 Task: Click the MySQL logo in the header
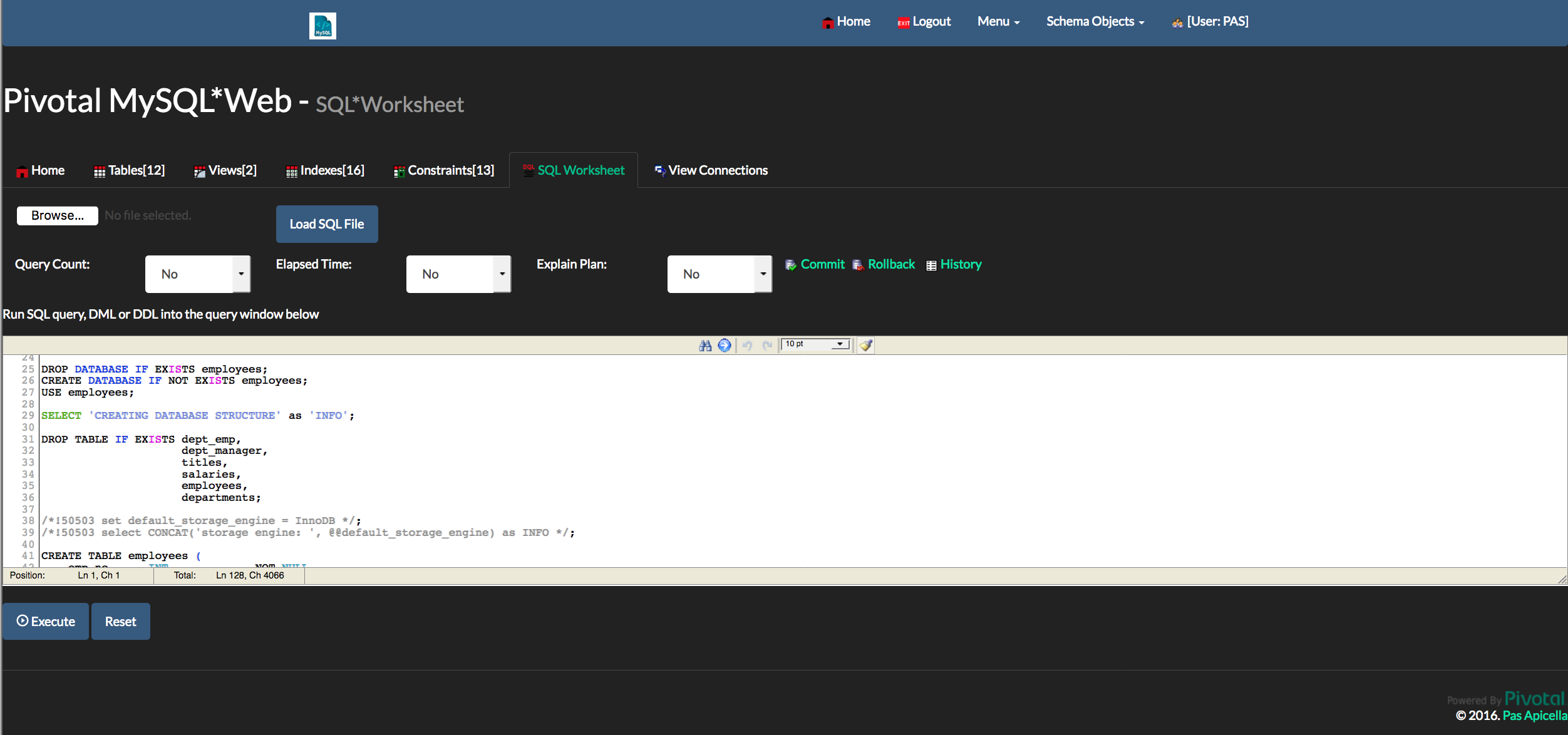click(322, 26)
